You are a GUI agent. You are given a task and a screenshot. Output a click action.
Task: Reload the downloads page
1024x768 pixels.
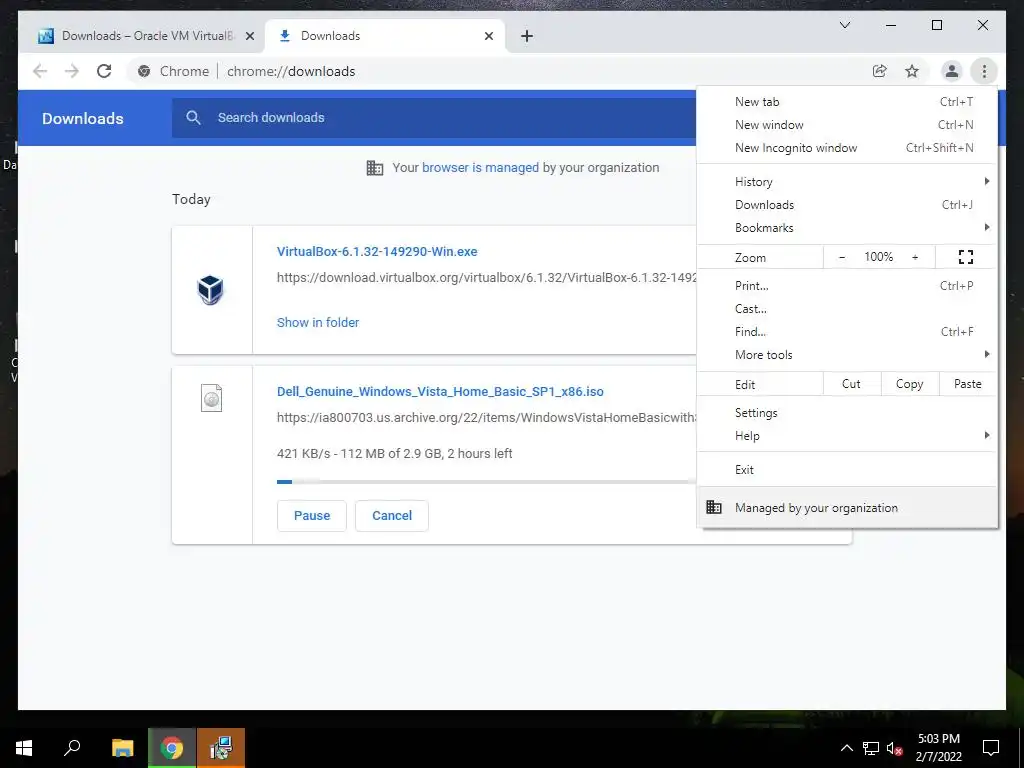tap(104, 71)
